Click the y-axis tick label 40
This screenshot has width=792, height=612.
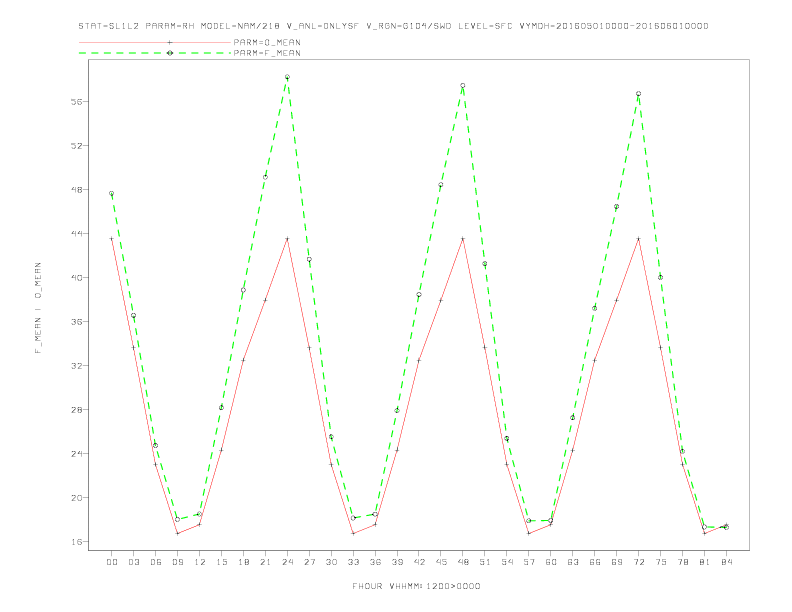click(x=77, y=278)
